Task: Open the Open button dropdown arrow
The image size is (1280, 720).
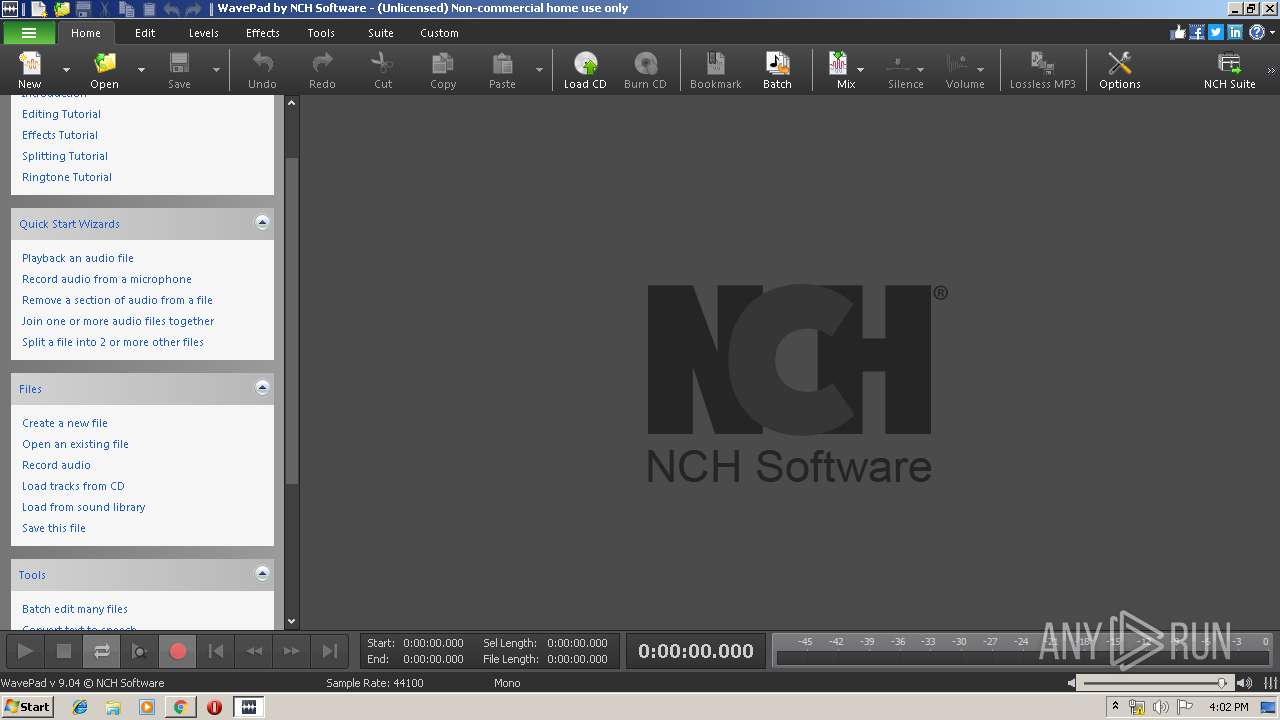Action: click(x=141, y=69)
